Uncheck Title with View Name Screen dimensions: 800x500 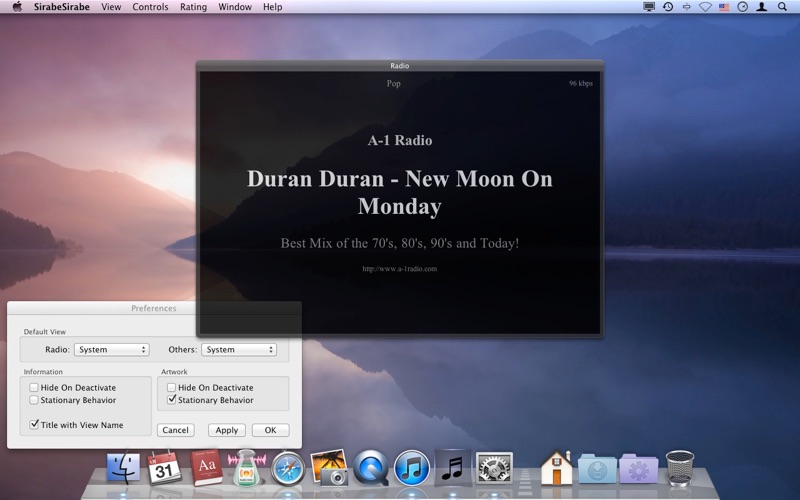[x=34, y=424]
